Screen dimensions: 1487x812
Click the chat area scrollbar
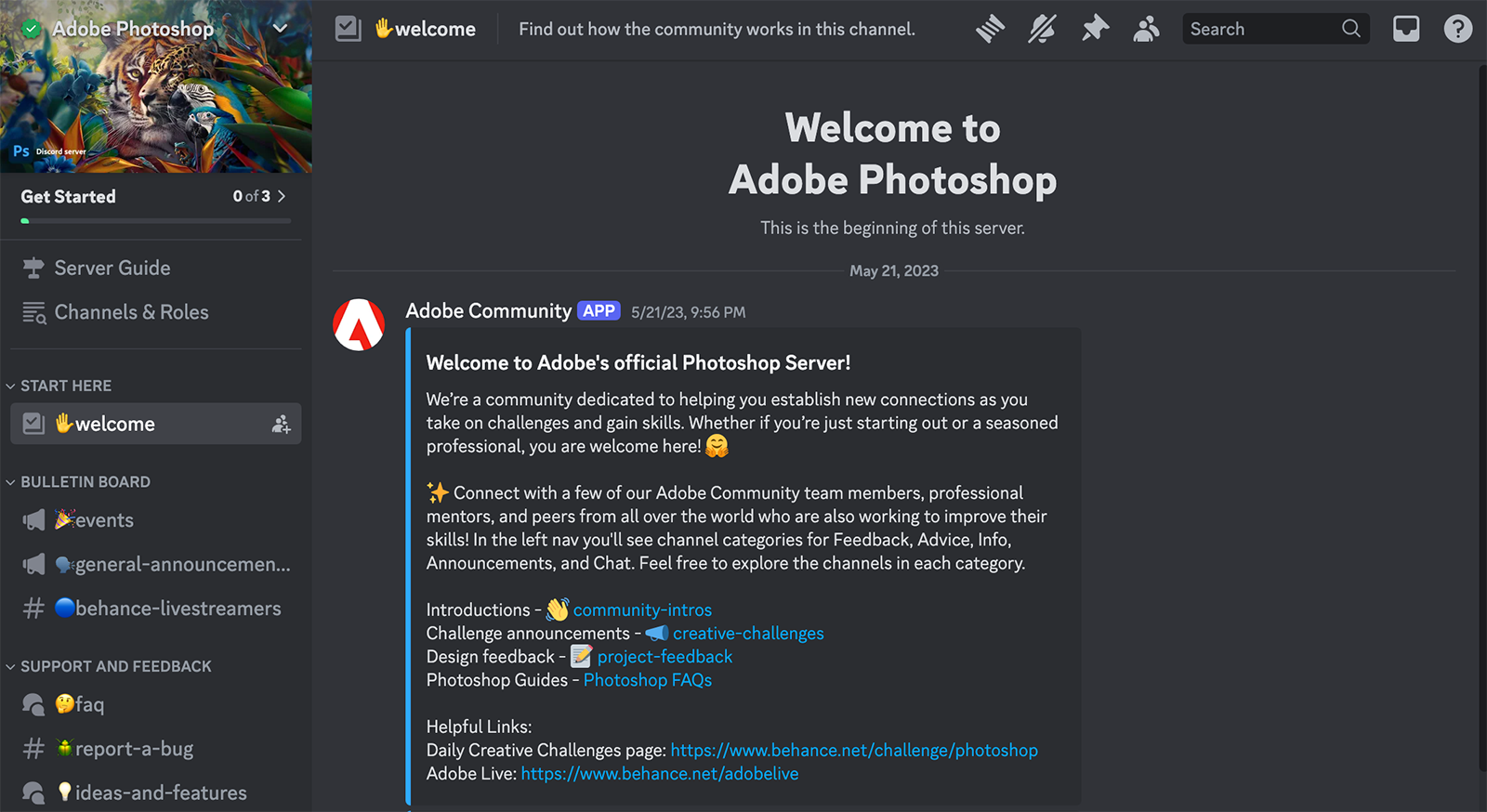[1481, 418]
